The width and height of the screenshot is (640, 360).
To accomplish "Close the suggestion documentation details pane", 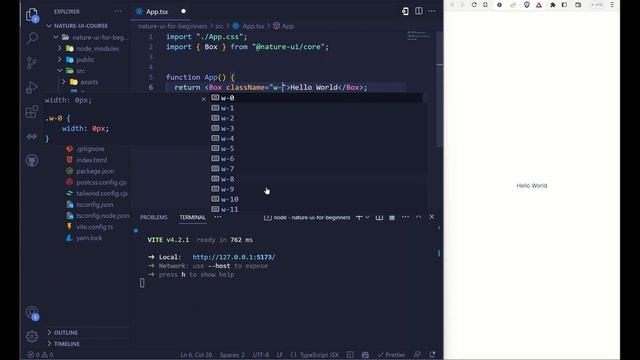I will coord(204,99).
